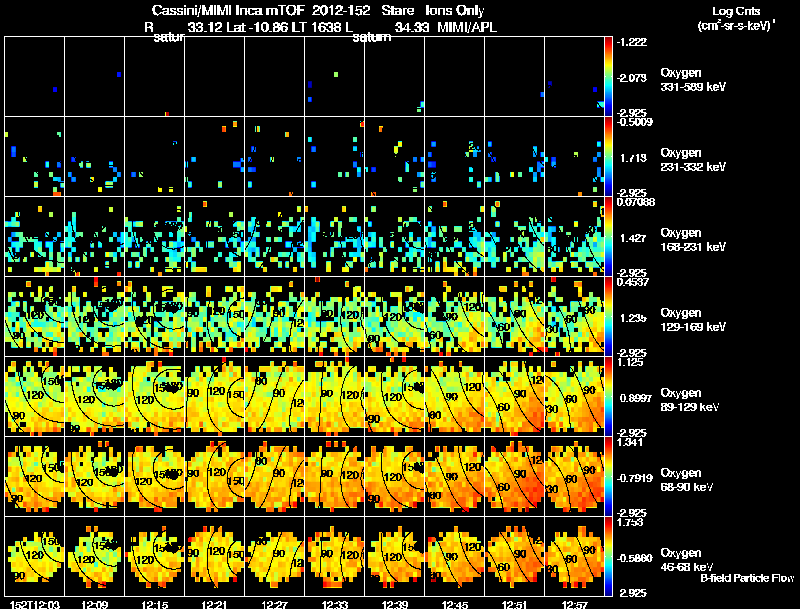800x609 pixels.
Task: Select the Oxygen 46-68 keV label
Action: tap(687, 560)
